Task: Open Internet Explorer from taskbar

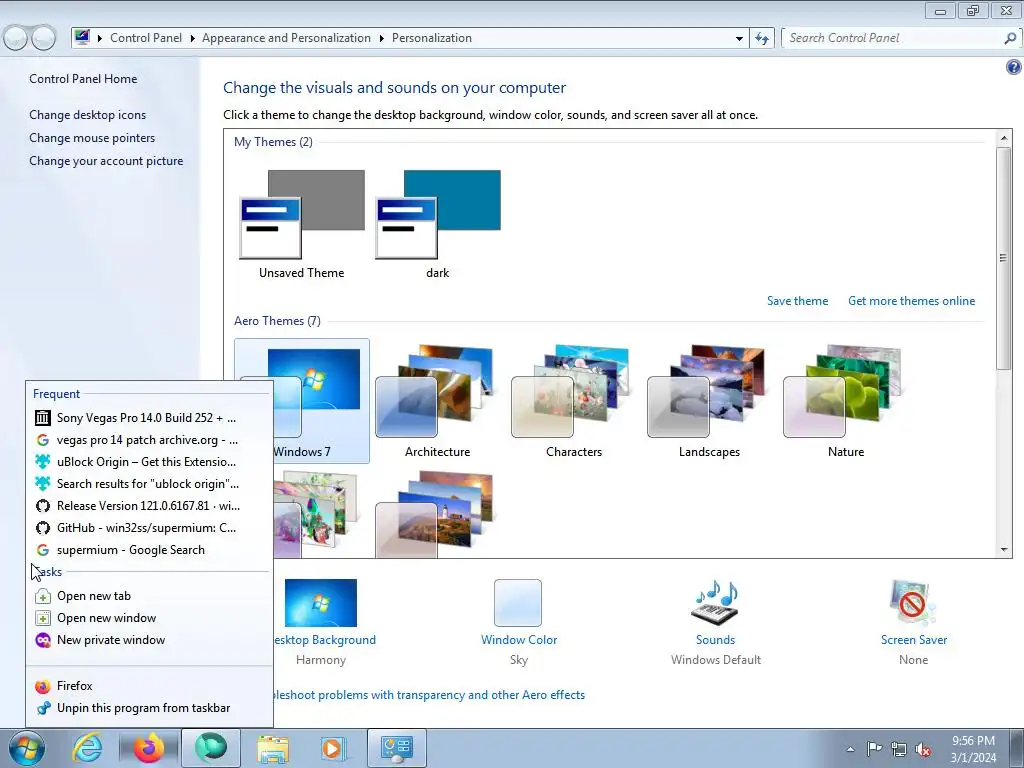Action: (87, 748)
